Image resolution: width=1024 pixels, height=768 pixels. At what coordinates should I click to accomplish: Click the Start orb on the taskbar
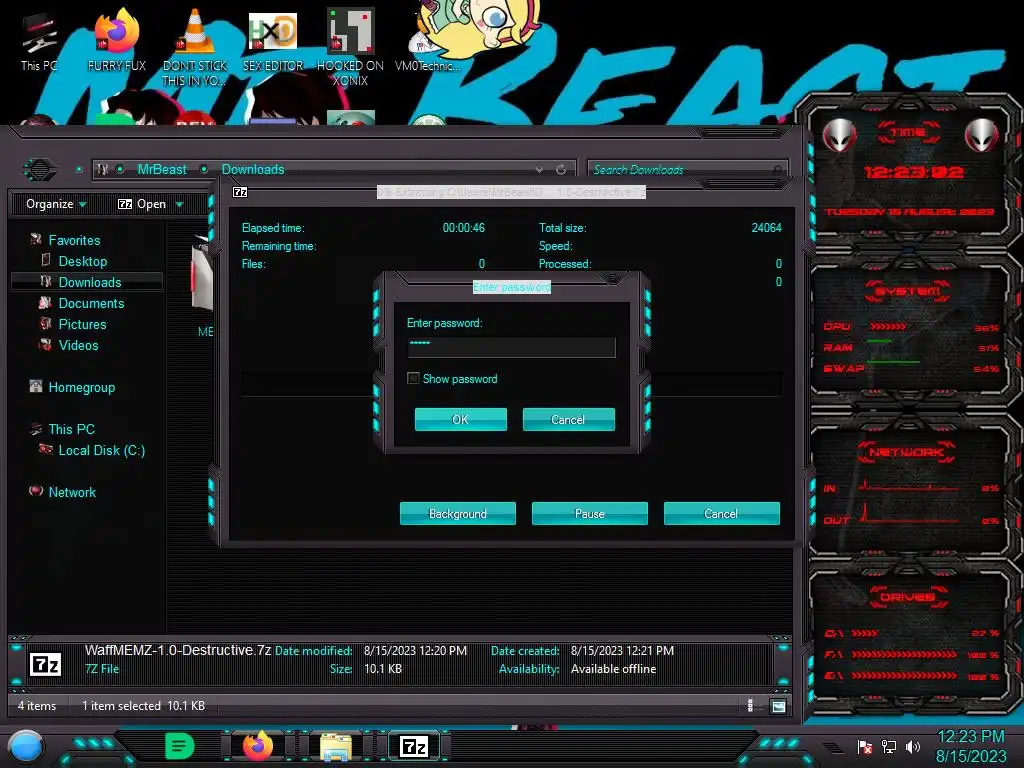[26, 747]
